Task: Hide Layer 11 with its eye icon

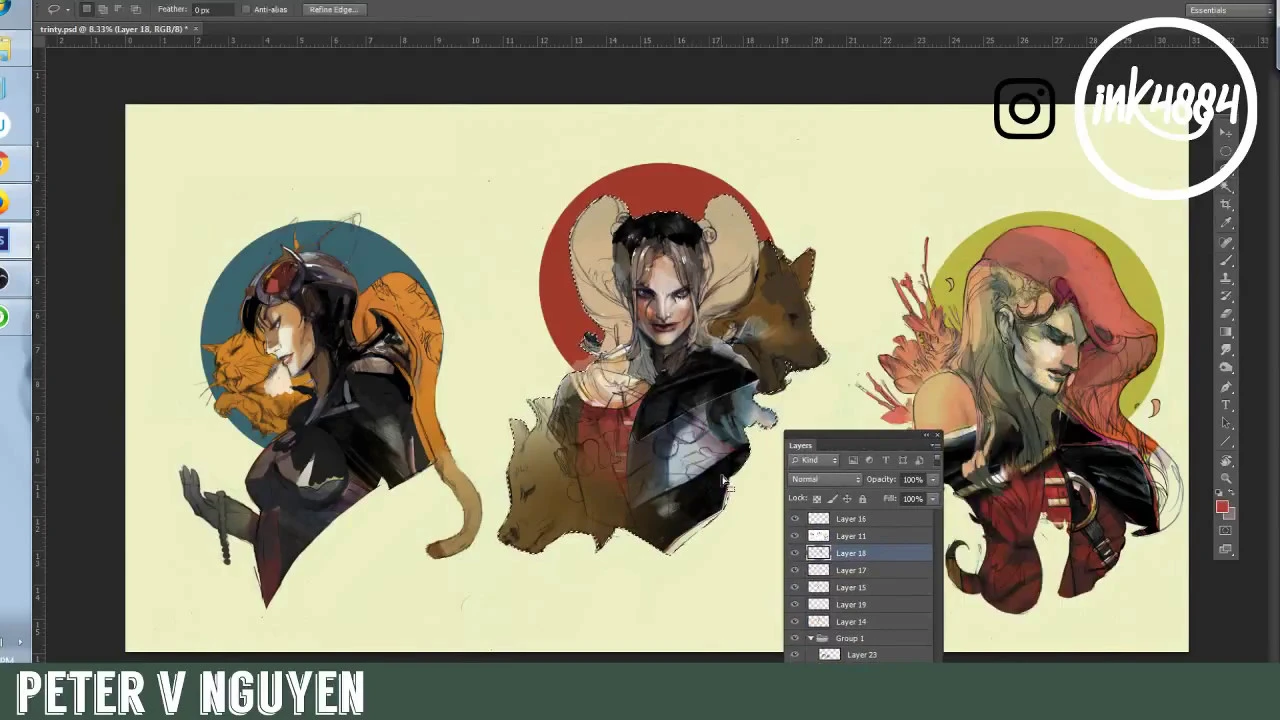Action: [x=795, y=536]
